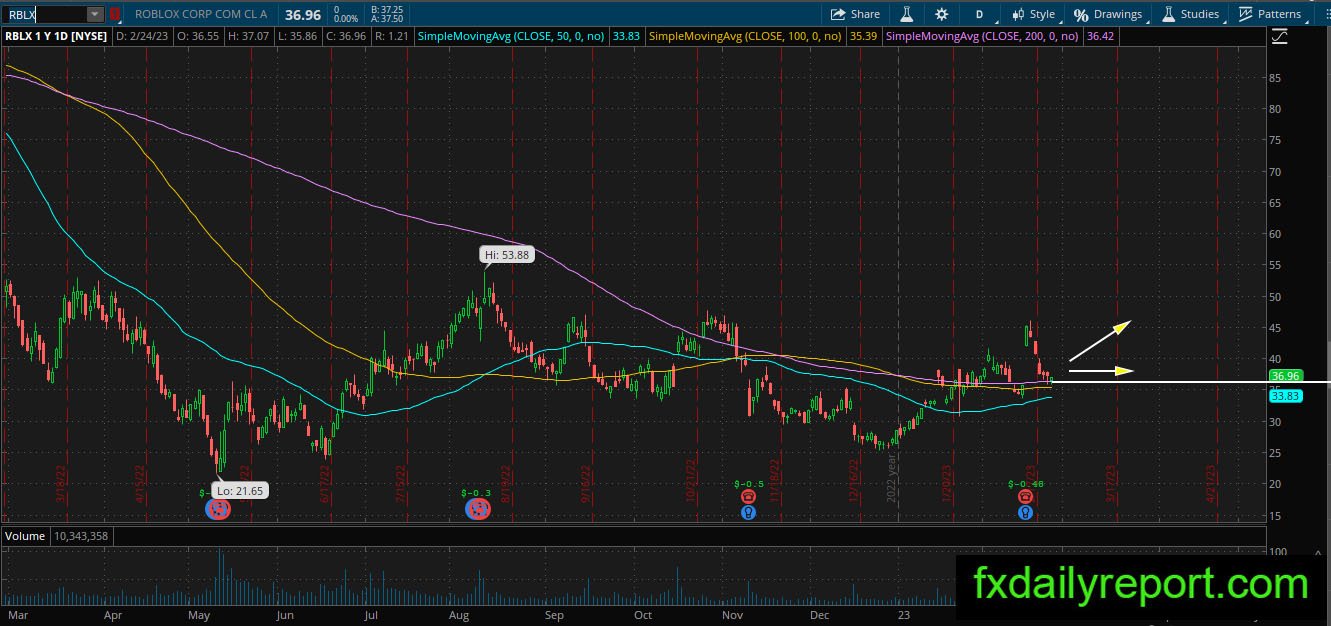Click the 33.83 cyan axis price tag
Screen dimensions: 1331x626
click(1284, 397)
